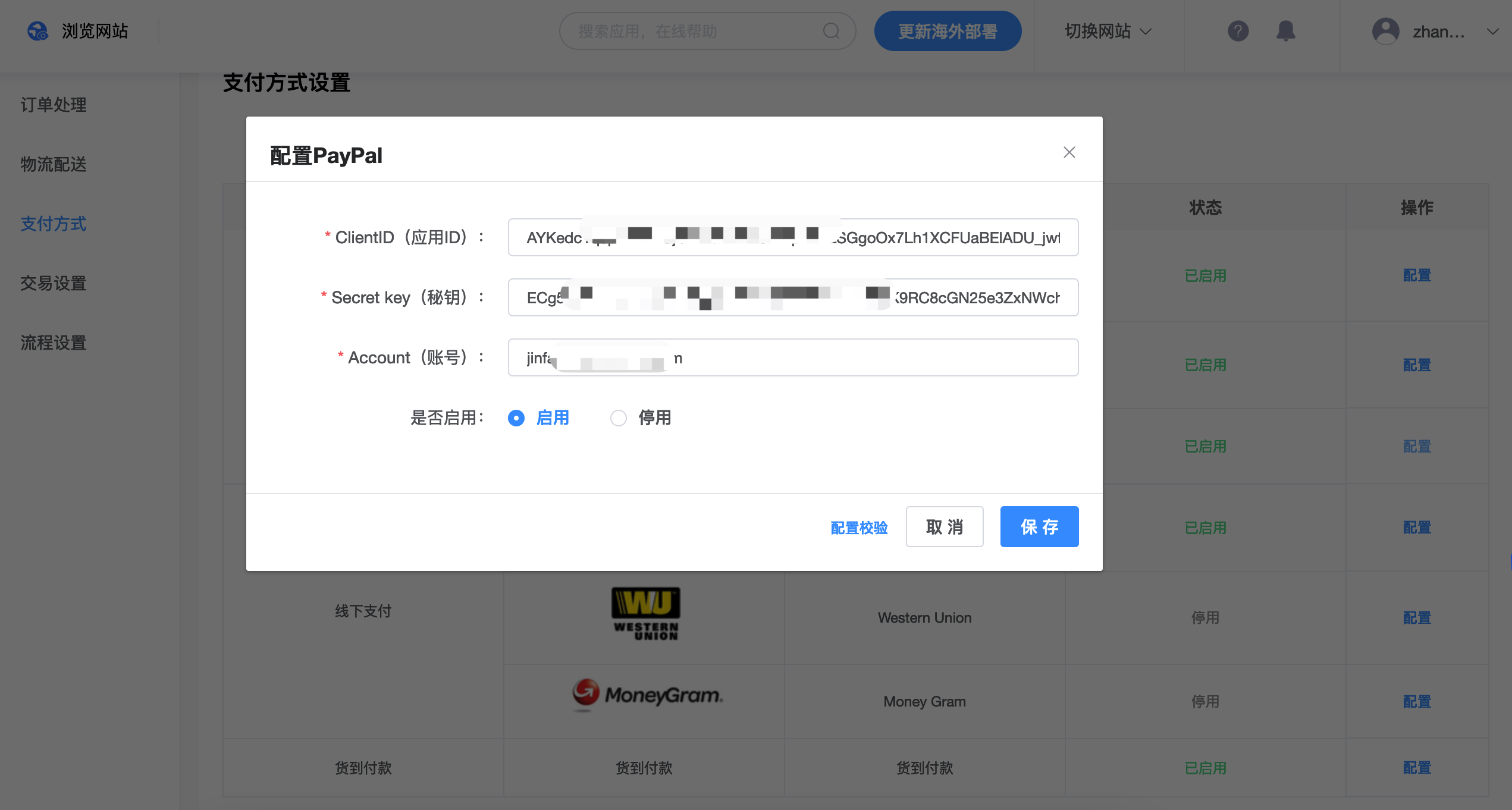Click the 取消 button
1512x810 pixels.
945,527
